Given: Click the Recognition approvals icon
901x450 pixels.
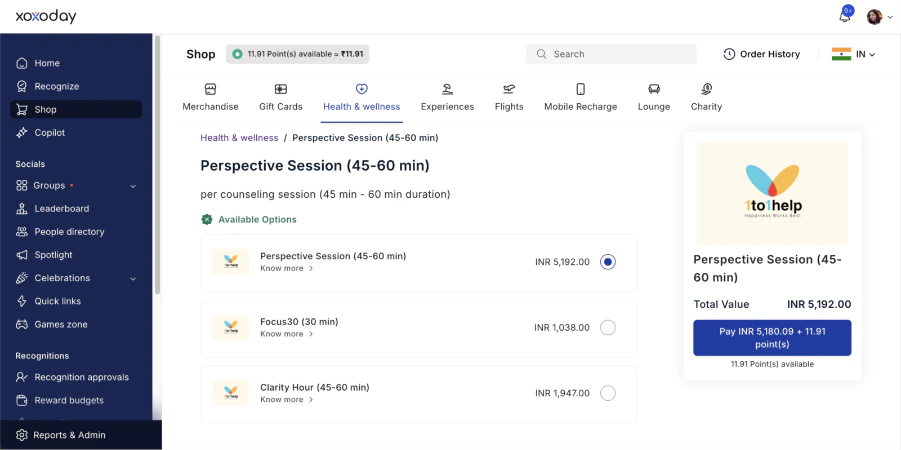Looking at the screenshot, I should pyautogui.click(x=22, y=377).
